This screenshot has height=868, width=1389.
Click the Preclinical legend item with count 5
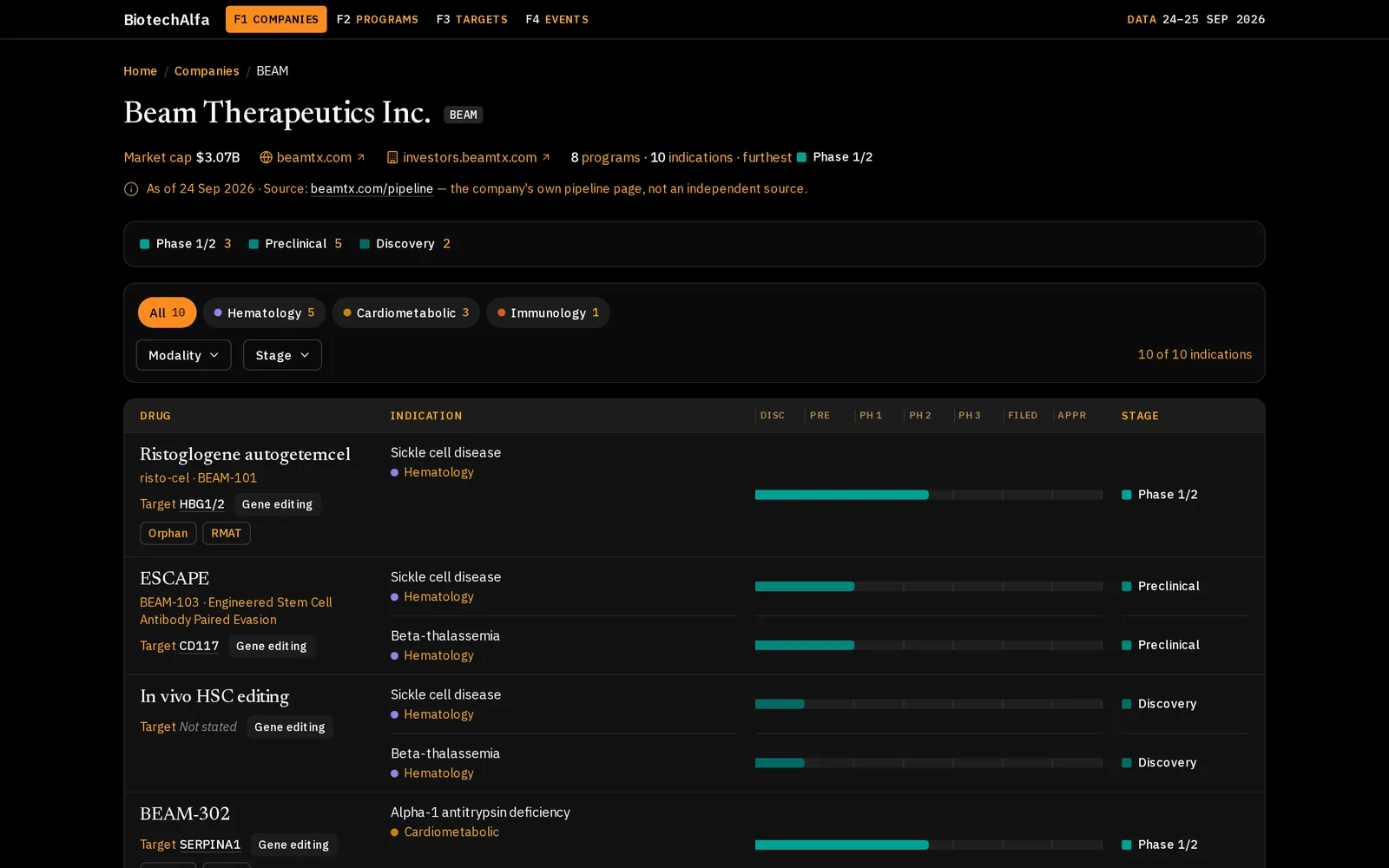coord(295,244)
